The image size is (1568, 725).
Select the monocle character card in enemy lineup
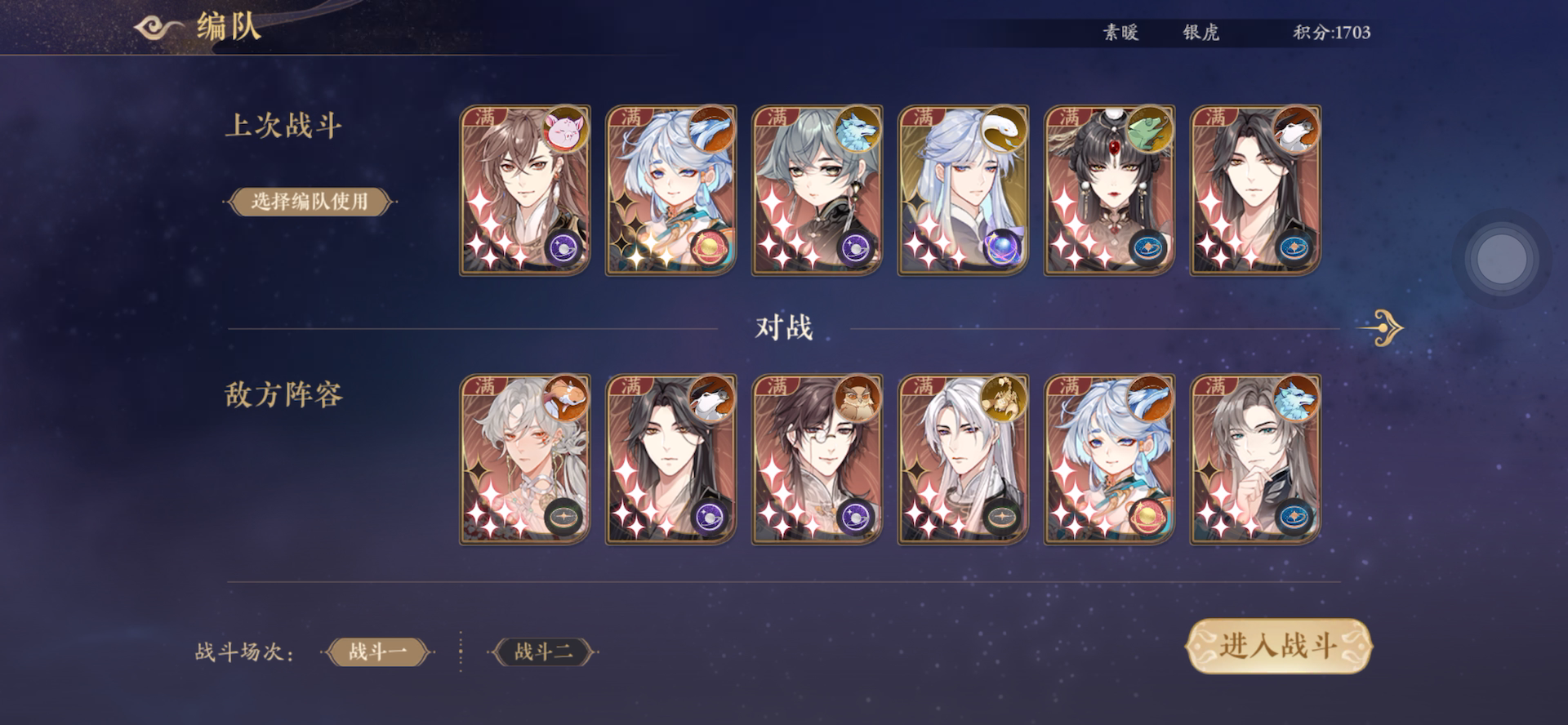point(817,460)
